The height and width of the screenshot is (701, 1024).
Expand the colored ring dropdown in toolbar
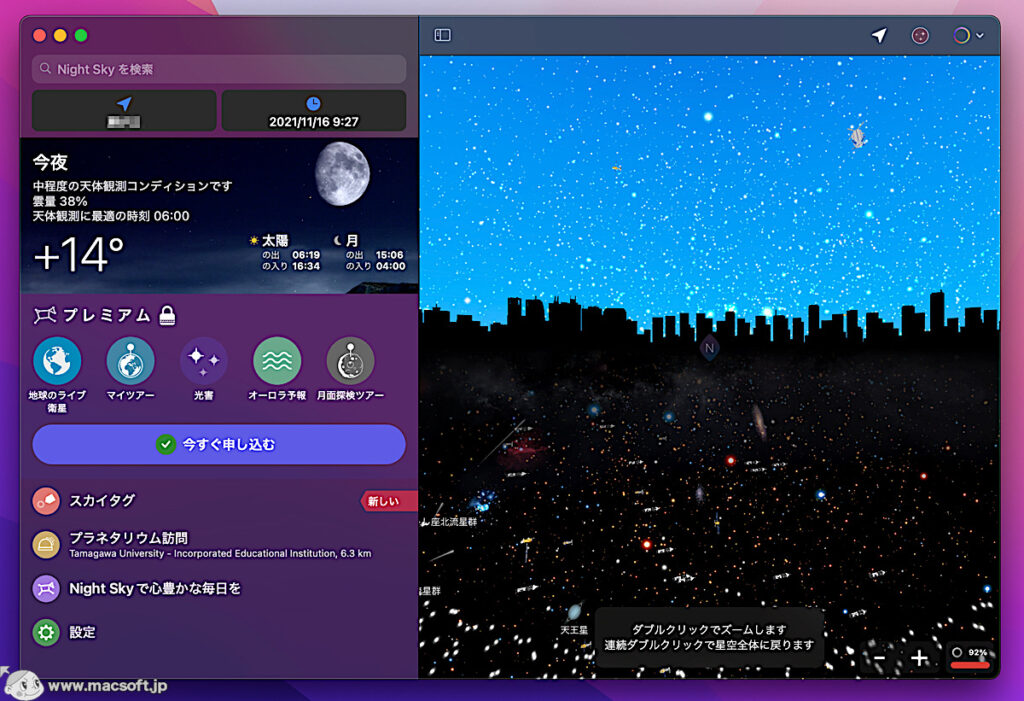click(968, 35)
